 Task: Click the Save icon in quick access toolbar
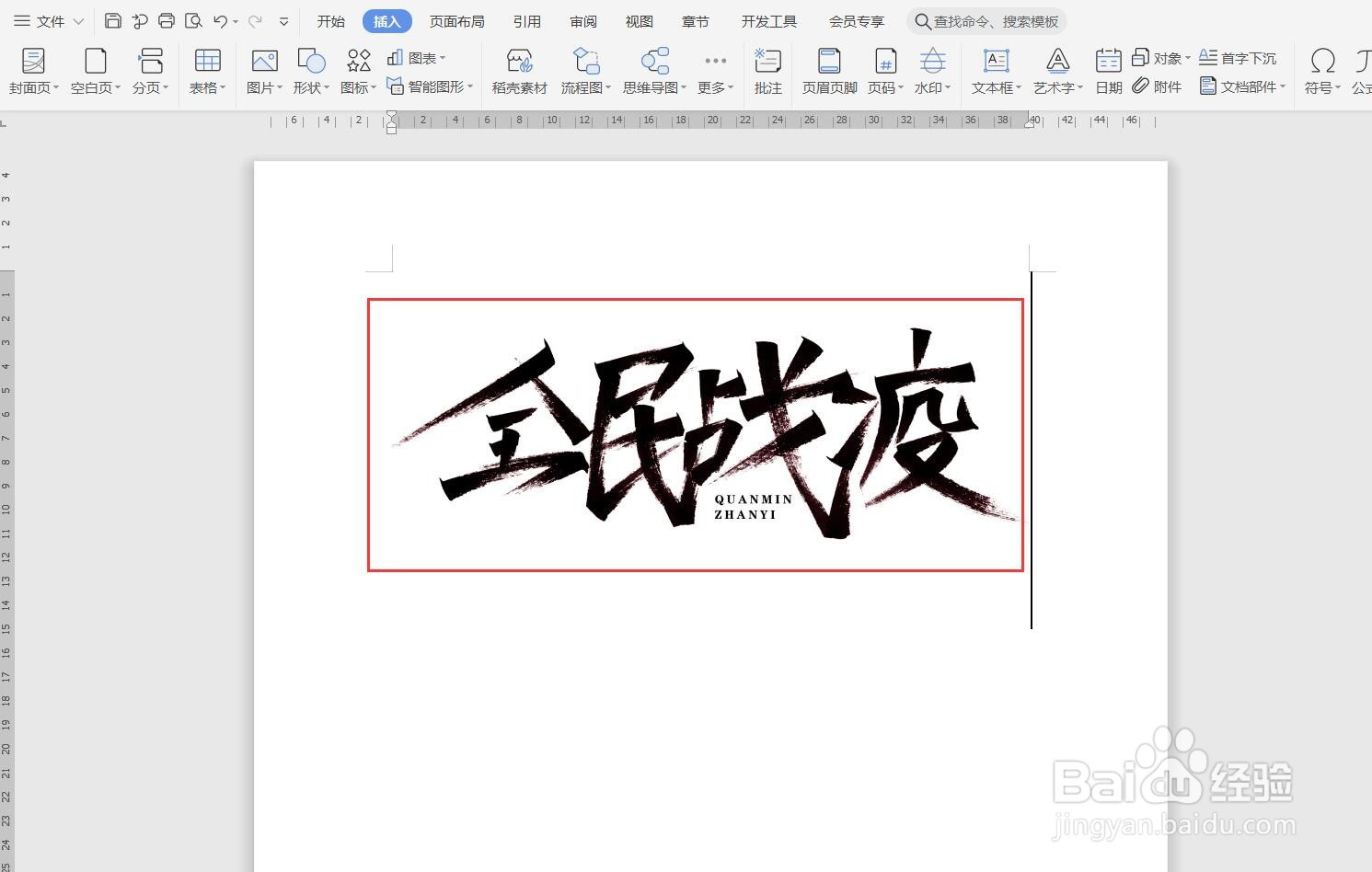tap(113, 20)
